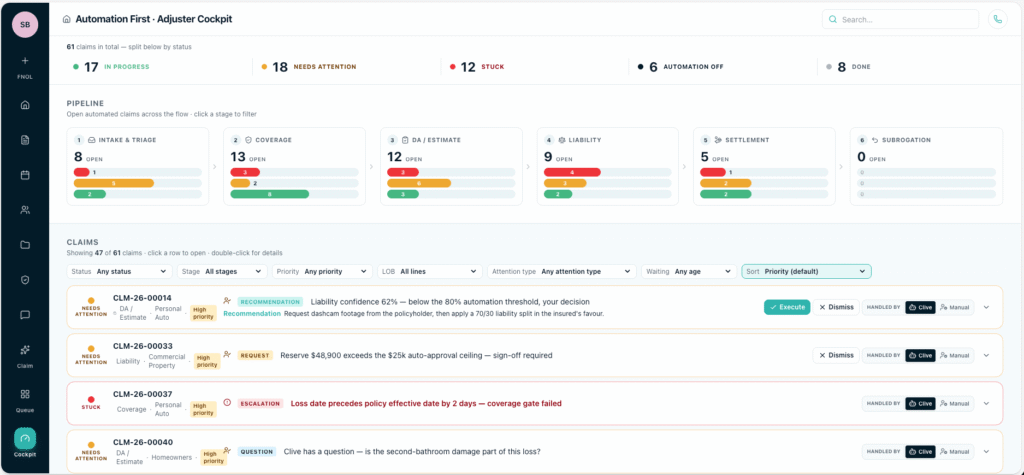This screenshot has height=475, width=1024.
Task: Click the home icon beside Adjuster Cockpit title
Action: click(x=66, y=20)
